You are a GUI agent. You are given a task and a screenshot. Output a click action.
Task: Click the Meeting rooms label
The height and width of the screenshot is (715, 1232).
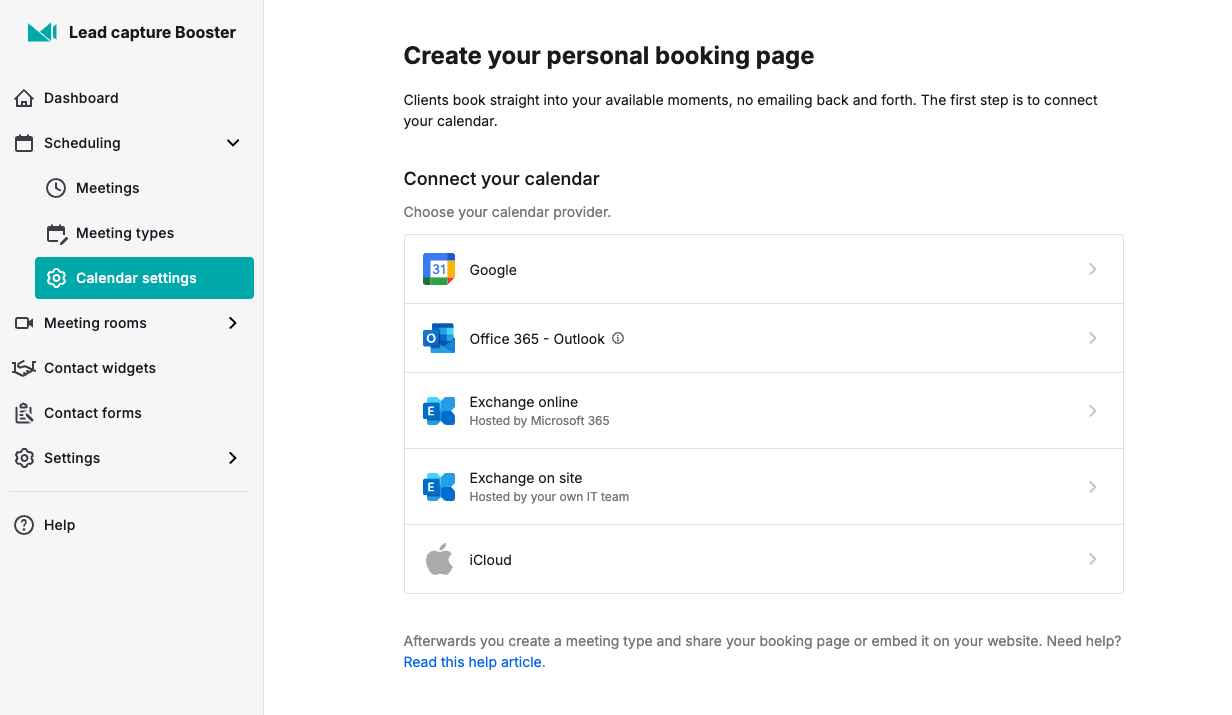95,323
